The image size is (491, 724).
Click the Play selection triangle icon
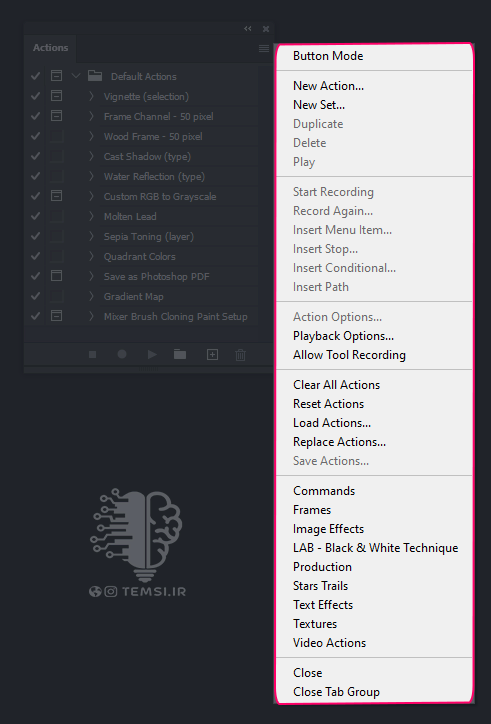click(152, 355)
